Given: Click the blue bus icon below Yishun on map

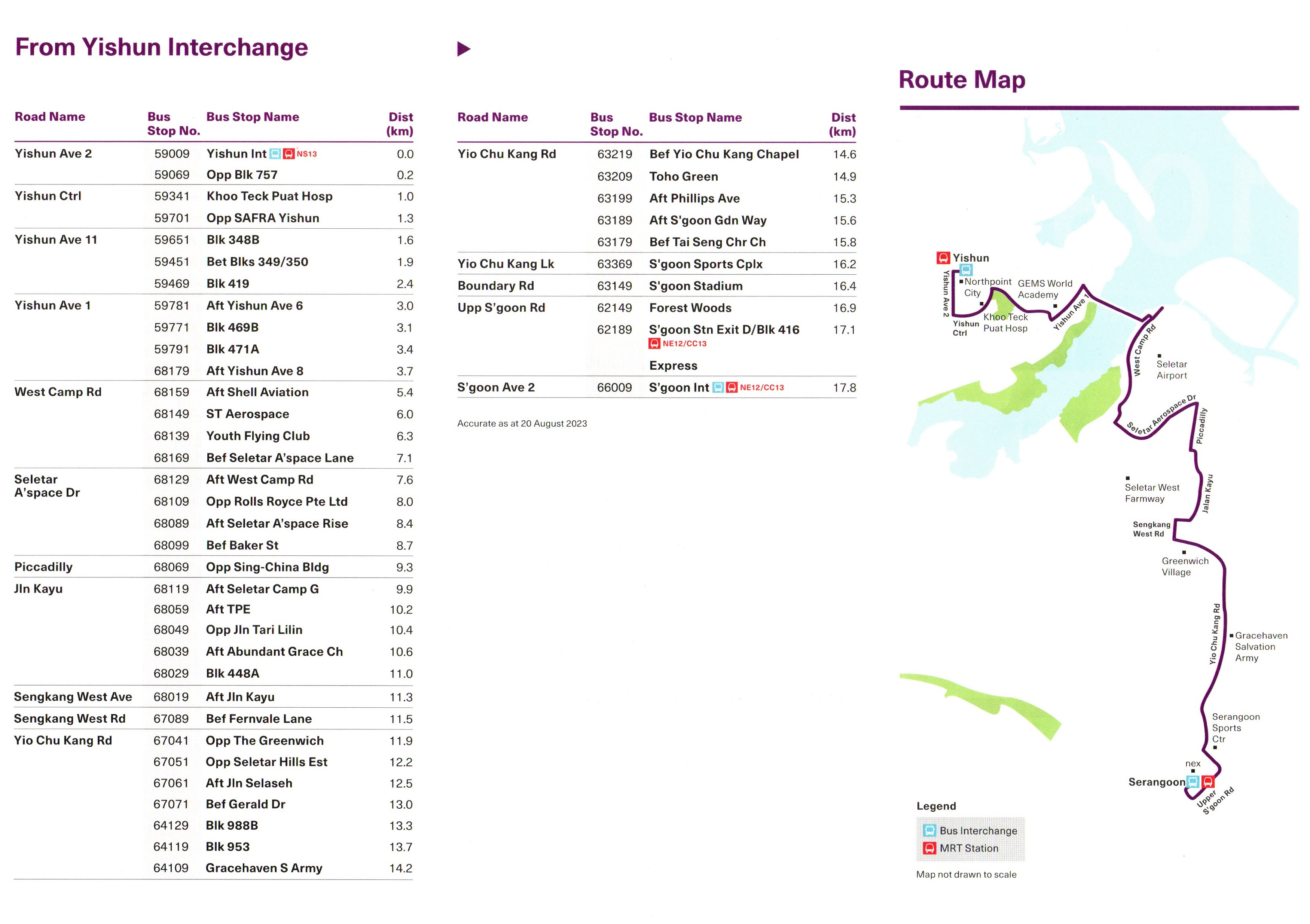Looking at the screenshot, I should [x=966, y=270].
